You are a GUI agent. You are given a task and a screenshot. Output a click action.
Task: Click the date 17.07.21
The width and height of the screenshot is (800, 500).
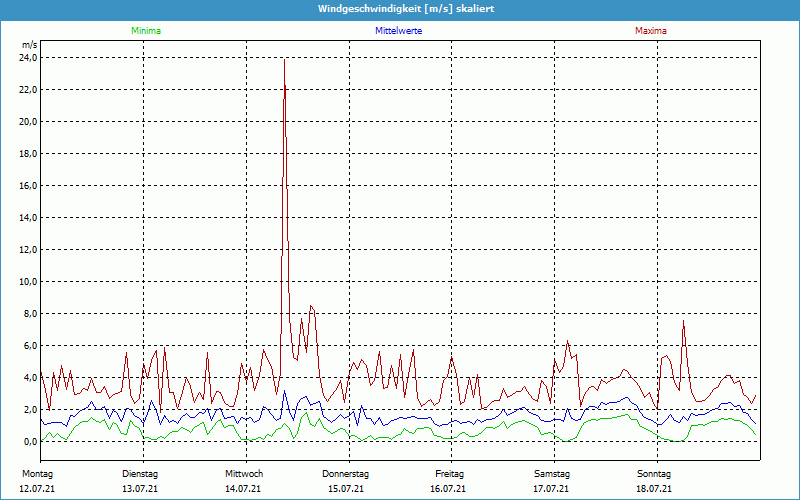552,489
